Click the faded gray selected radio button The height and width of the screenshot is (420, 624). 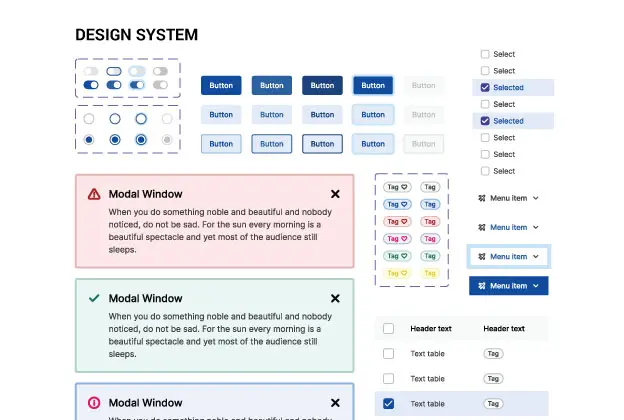[167, 140]
